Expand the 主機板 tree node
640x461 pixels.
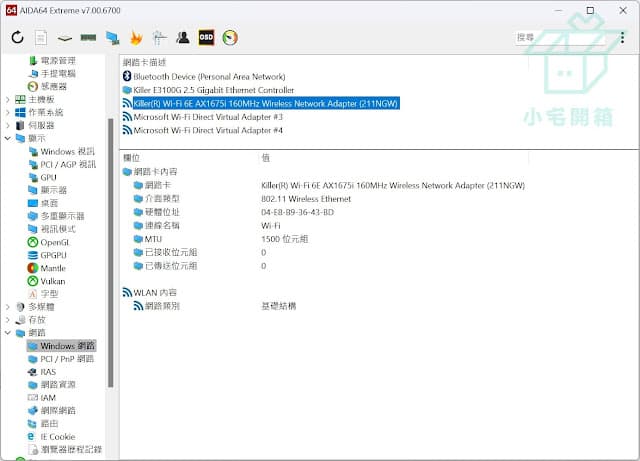(x=8, y=100)
